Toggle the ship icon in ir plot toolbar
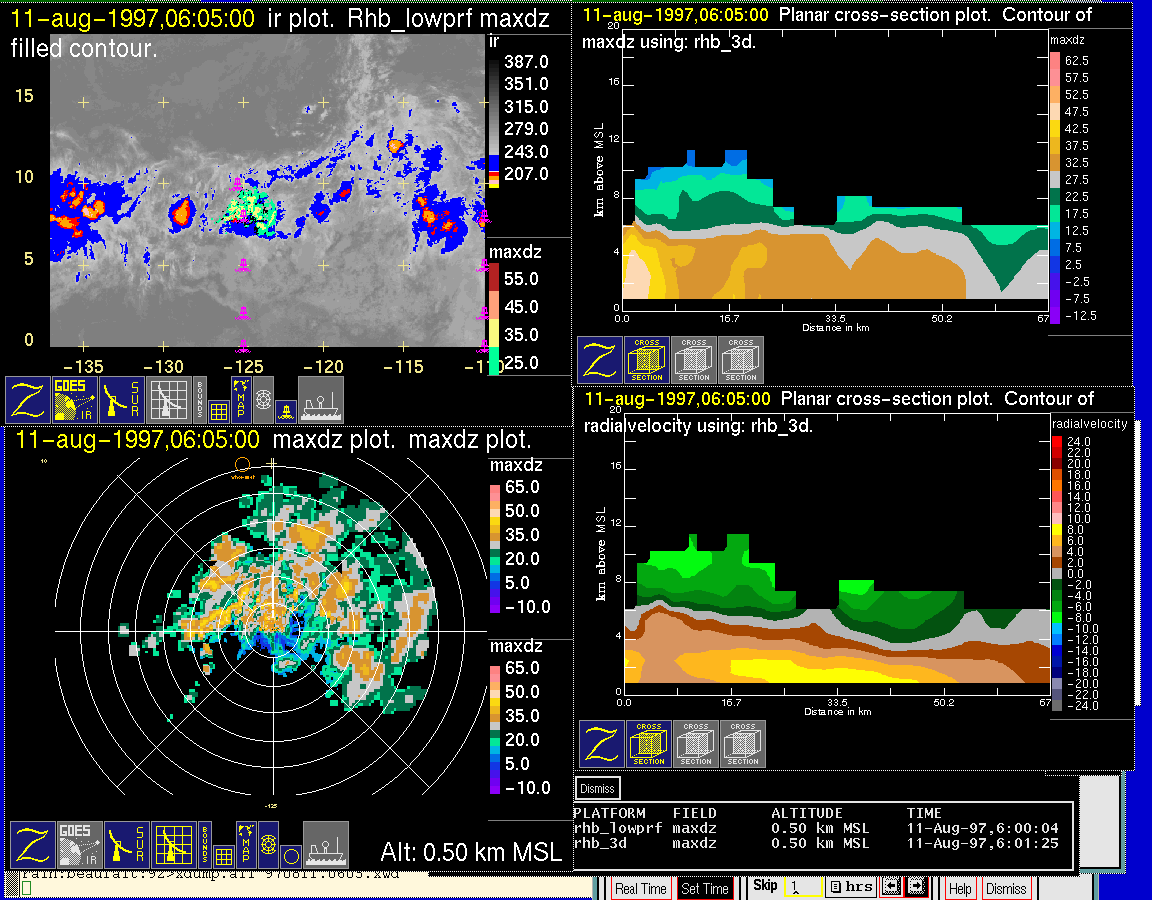The width and height of the screenshot is (1152, 900). [321, 400]
